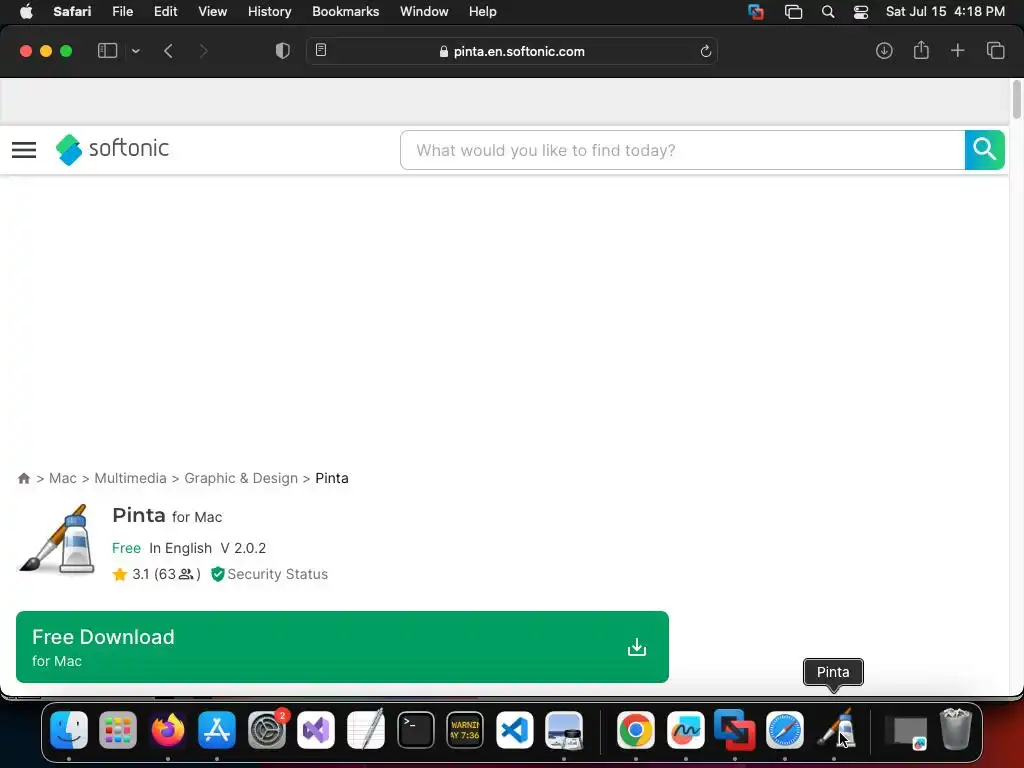Open the View menu
1024x768 pixels.
212,12
